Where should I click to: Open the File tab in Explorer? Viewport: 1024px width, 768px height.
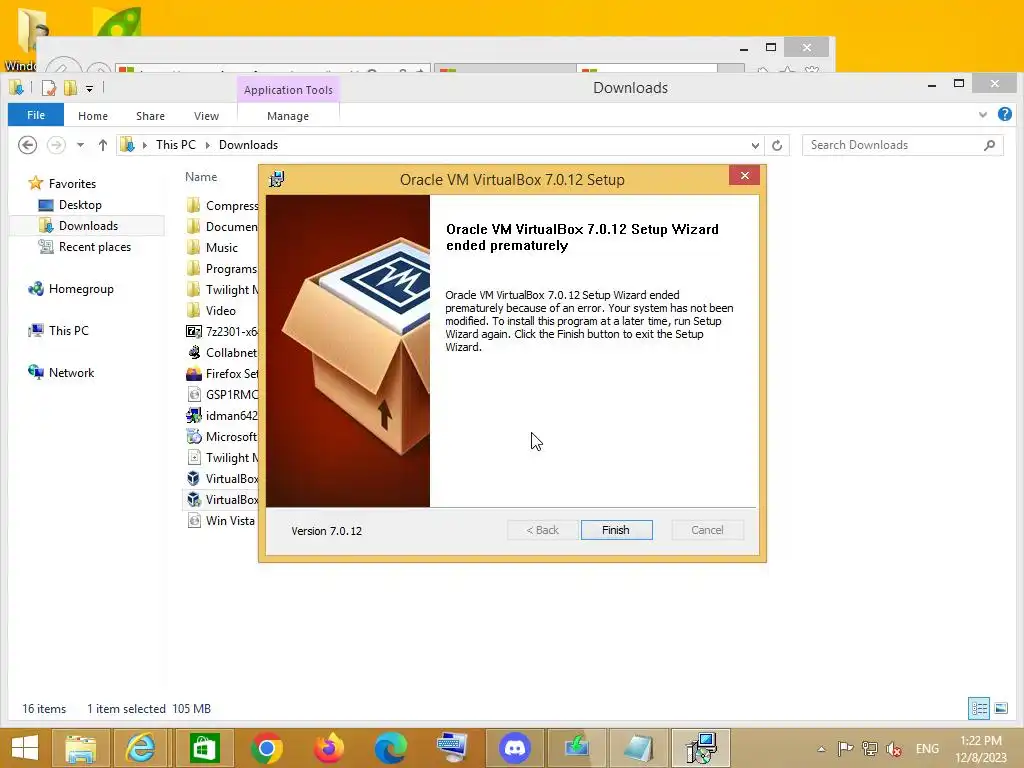tap(36, 115)
